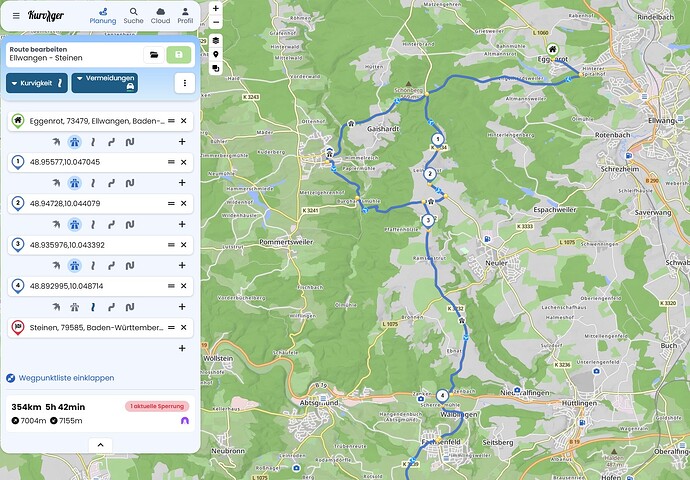Image resolution: width=690 pixels, height=480 pixels.
Task: Click map marker 1 on the route
Action: coord(437,139)
